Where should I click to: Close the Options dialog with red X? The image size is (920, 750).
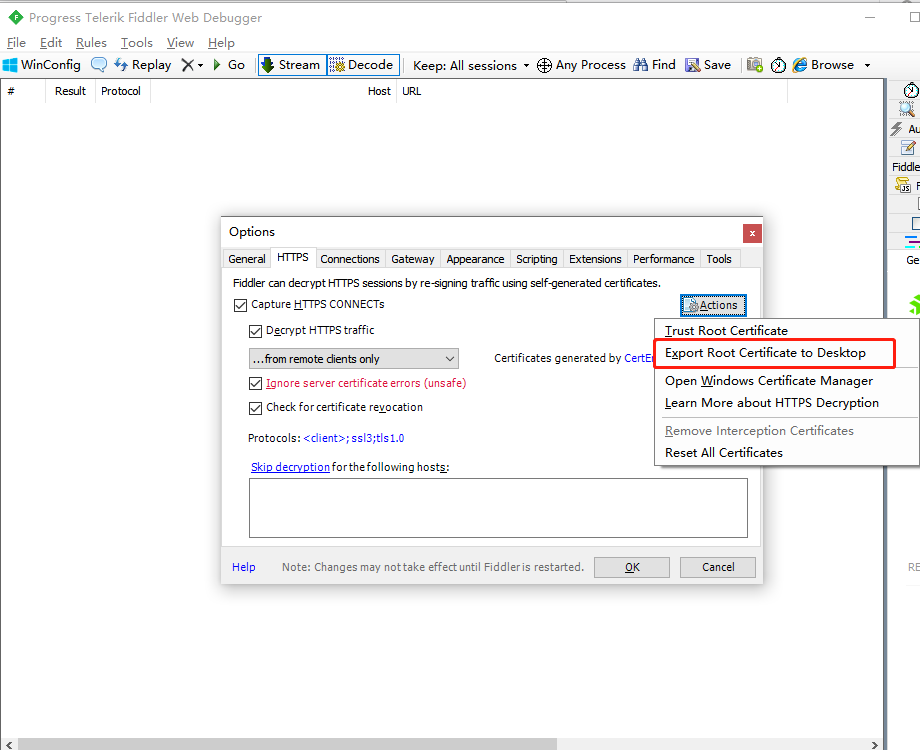pos(752,234)
